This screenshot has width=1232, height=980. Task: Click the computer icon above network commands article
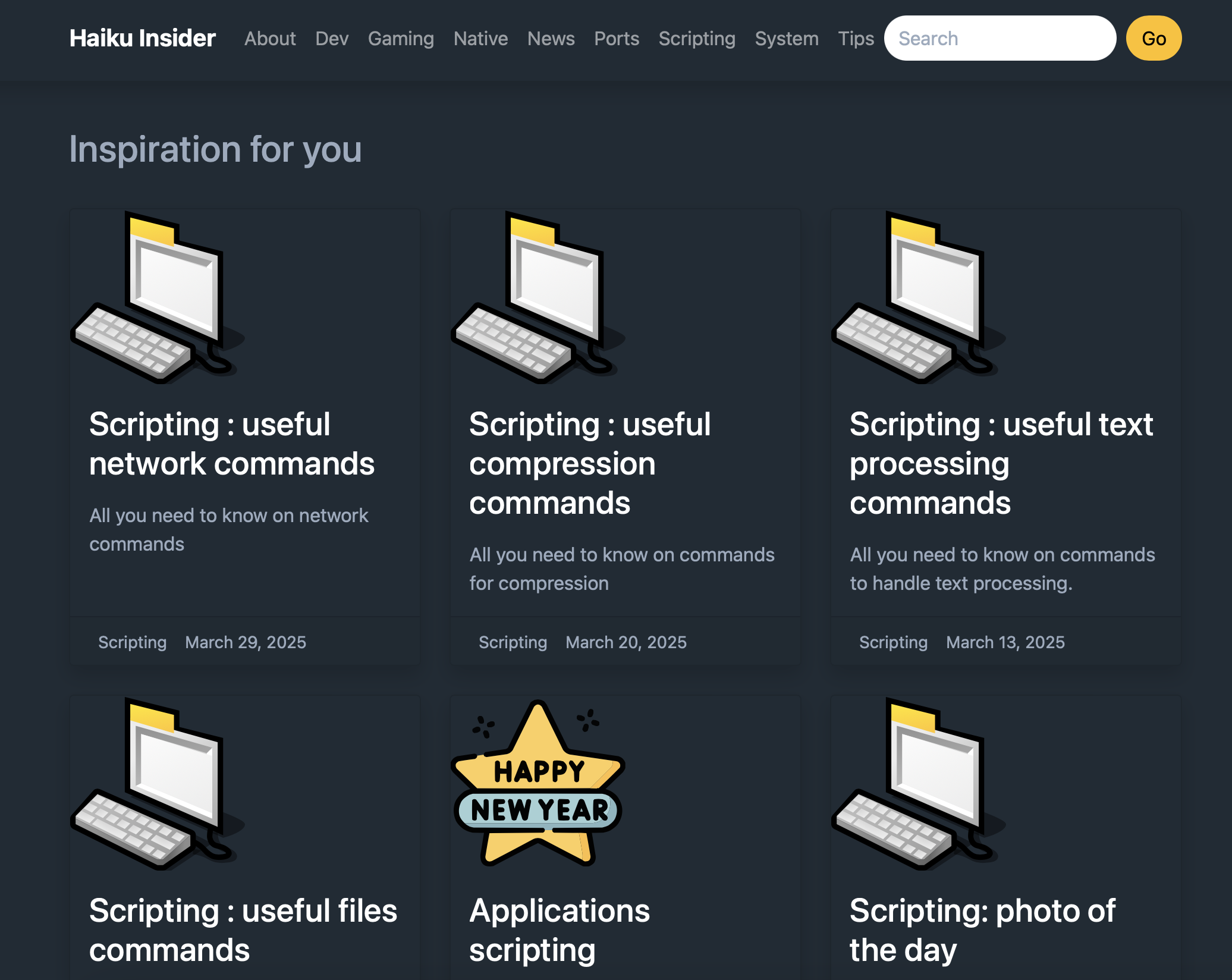pyautogui.click(x=158, y=297)
